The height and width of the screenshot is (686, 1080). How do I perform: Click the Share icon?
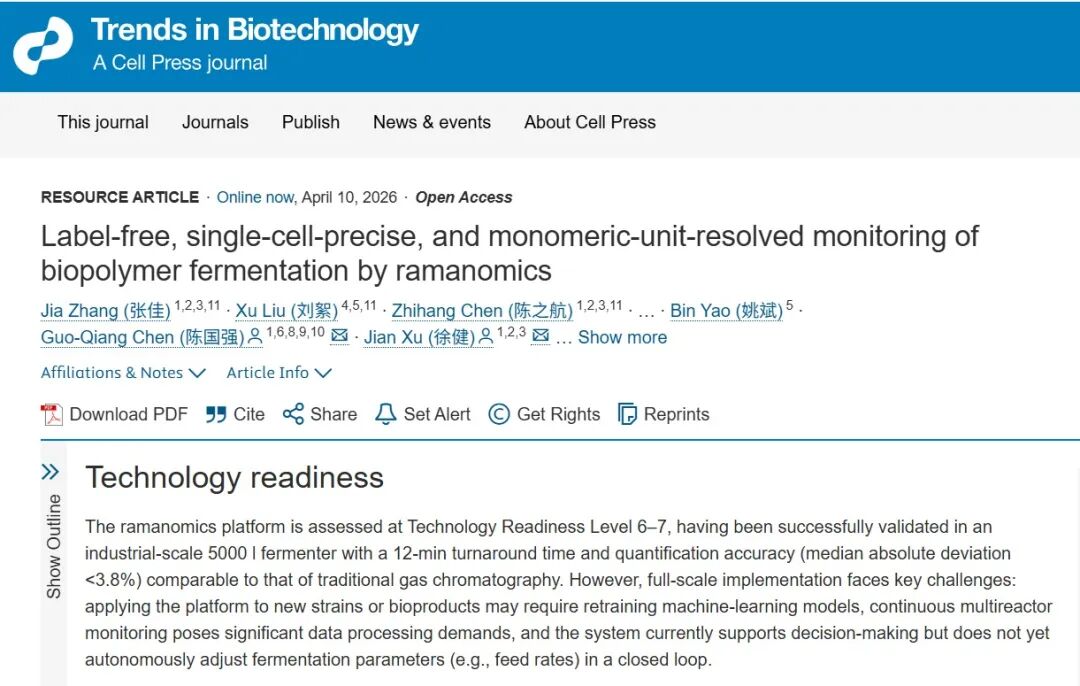click(293, 414)
